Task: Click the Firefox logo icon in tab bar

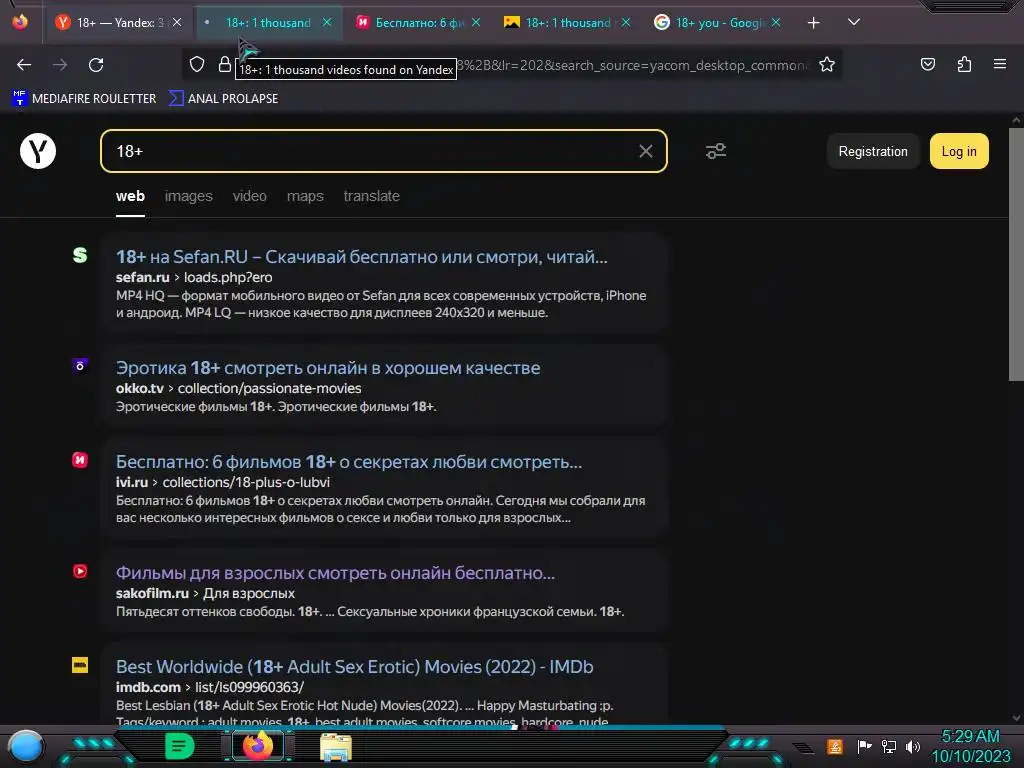Action: tap(20, 22)
